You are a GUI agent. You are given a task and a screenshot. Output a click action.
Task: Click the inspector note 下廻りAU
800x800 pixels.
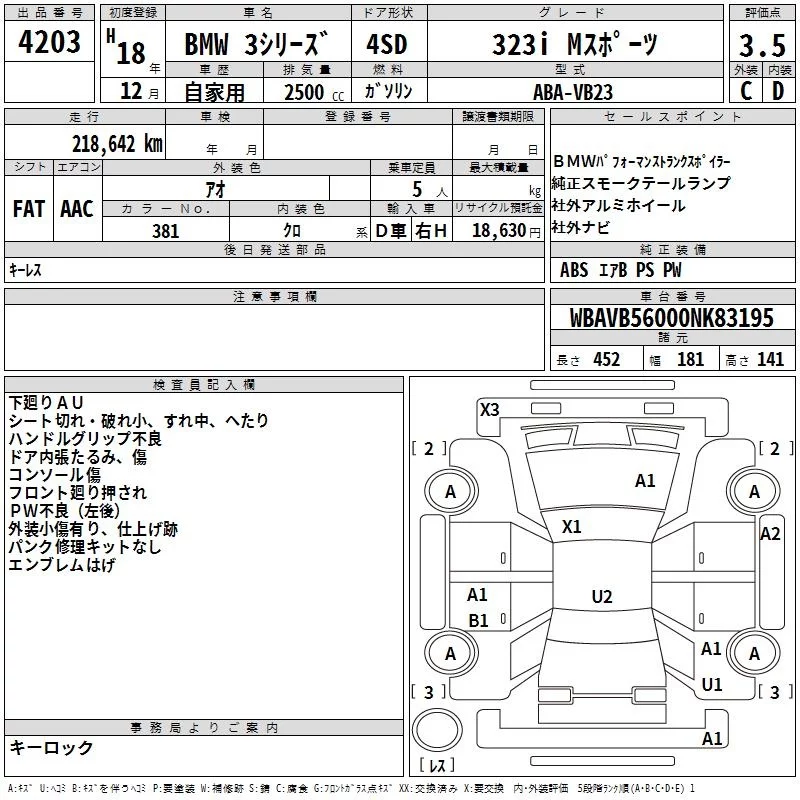[46, 403]
